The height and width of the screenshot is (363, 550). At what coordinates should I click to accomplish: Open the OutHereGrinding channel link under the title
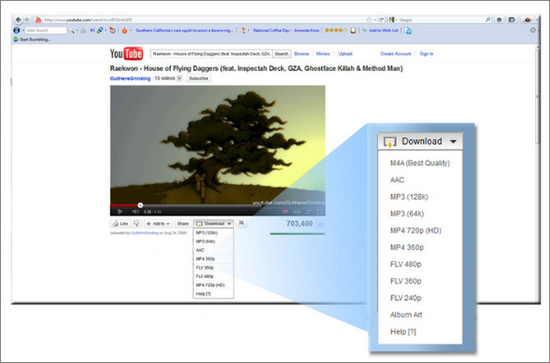point(130,79)
